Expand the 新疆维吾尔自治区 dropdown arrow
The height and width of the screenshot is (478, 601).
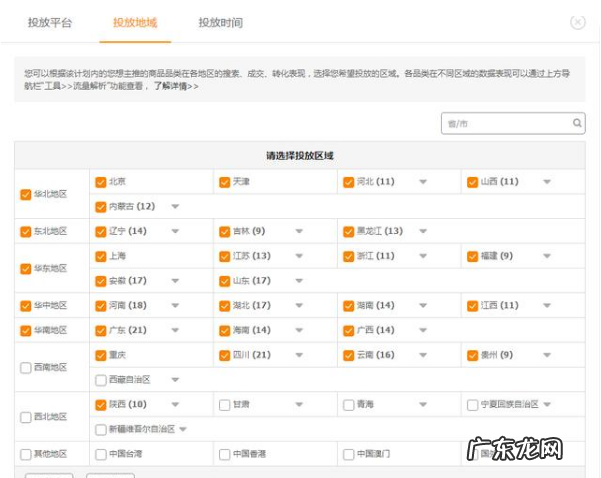point(183,429)
